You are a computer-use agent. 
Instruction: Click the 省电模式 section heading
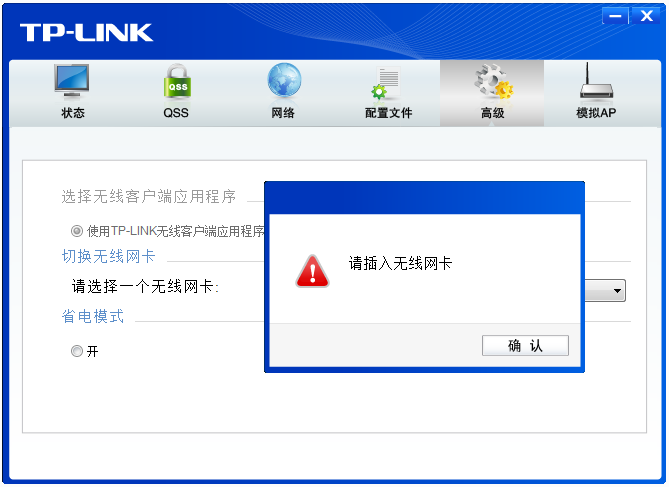[x=93, y=316]
